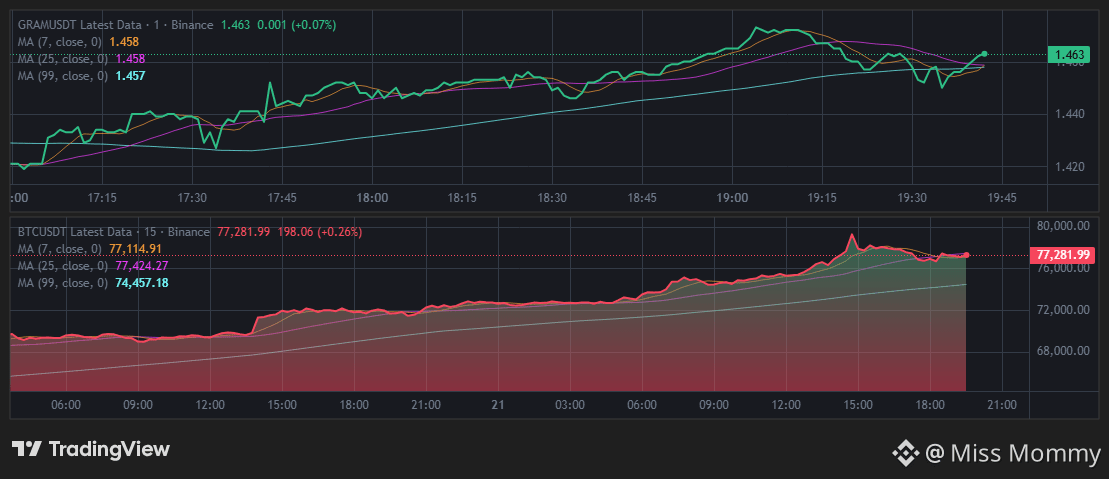Click GRAM change value 0.001 (+0.07%)
The width and height of the screenshot is (1109, 479).
(x=296, y=25)
